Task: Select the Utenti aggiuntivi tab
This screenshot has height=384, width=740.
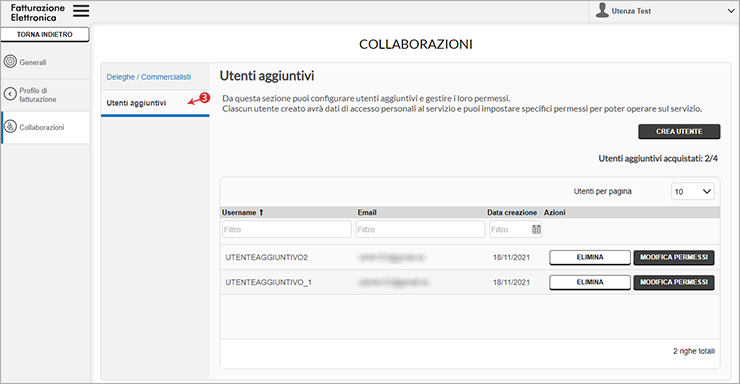Action: pos(155,103)
